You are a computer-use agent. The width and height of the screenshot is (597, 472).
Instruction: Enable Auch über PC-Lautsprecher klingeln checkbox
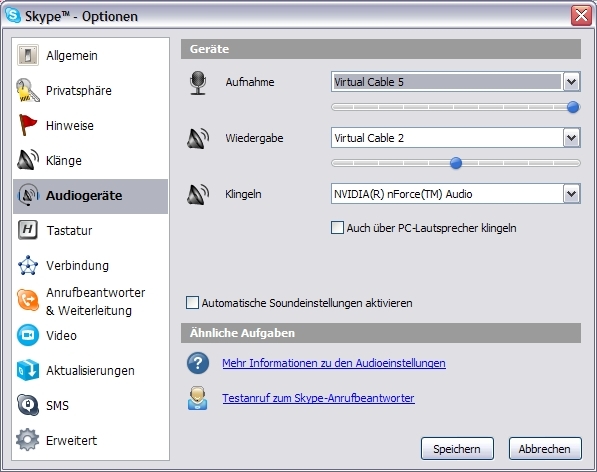click(x=337, y=228)
